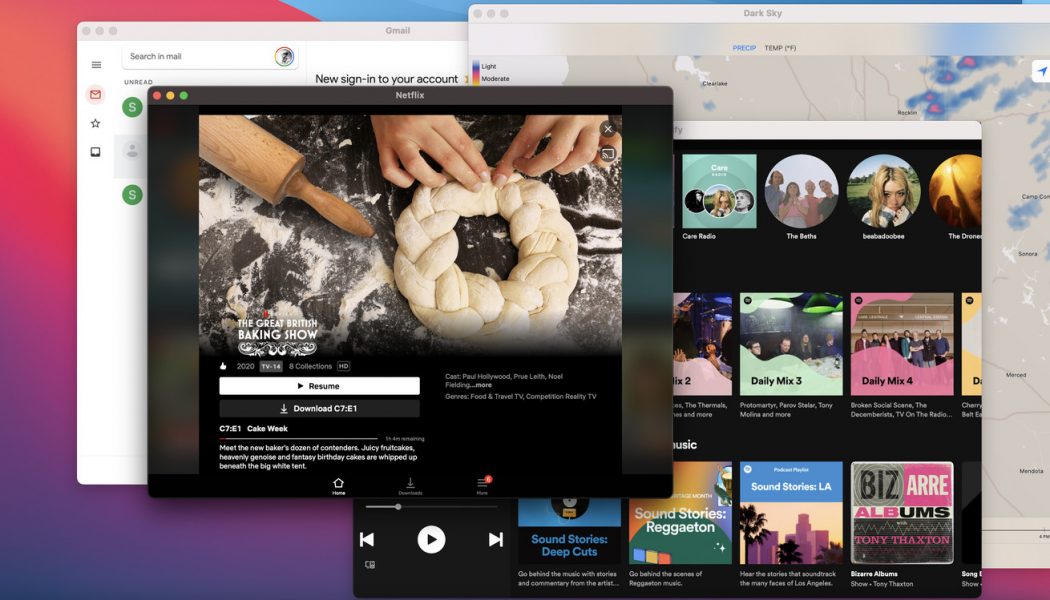Open Netflix Downloads from the bottom bar
The width and height of the screenshot is (1050, 600).
(410, 483)
